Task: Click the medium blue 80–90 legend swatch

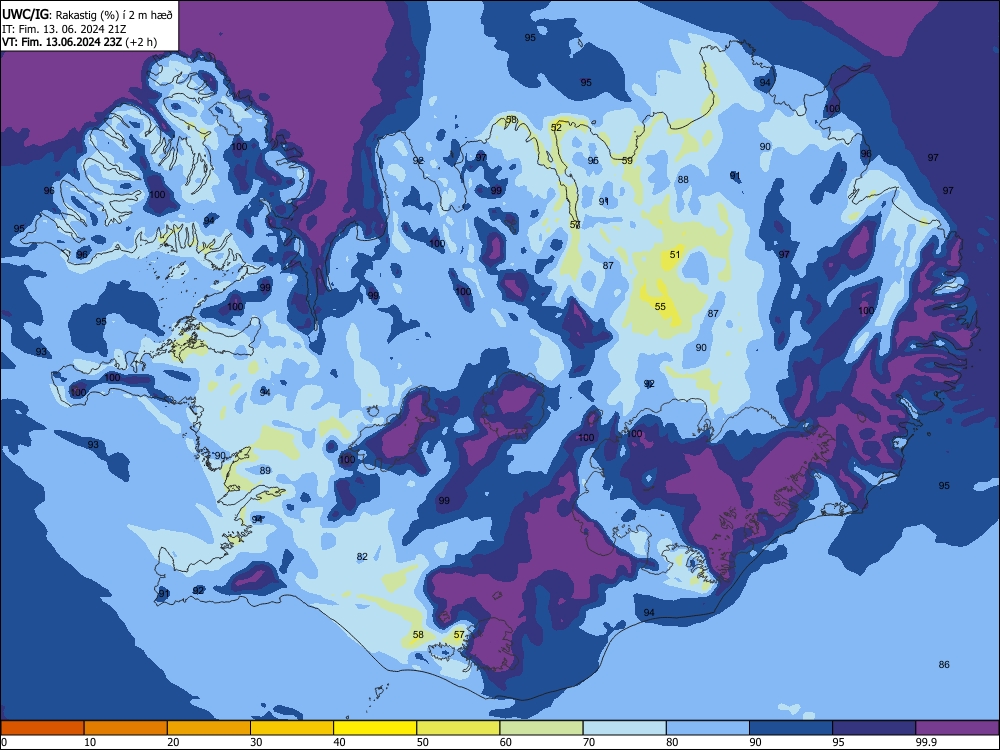Action: (x=708, y=728)
